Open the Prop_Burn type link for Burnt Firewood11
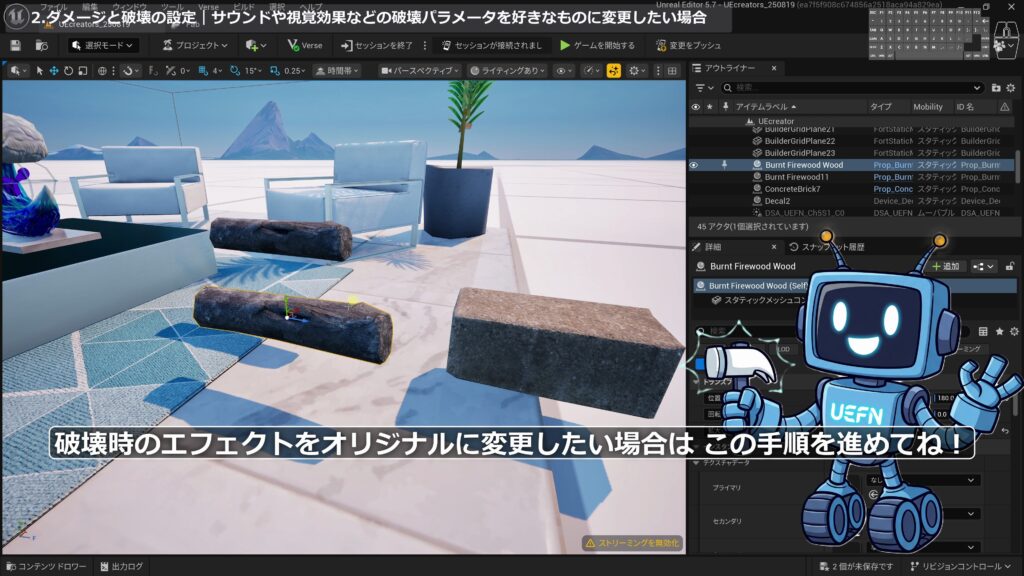The image size is (1024, 576). (x=893, y=177)
